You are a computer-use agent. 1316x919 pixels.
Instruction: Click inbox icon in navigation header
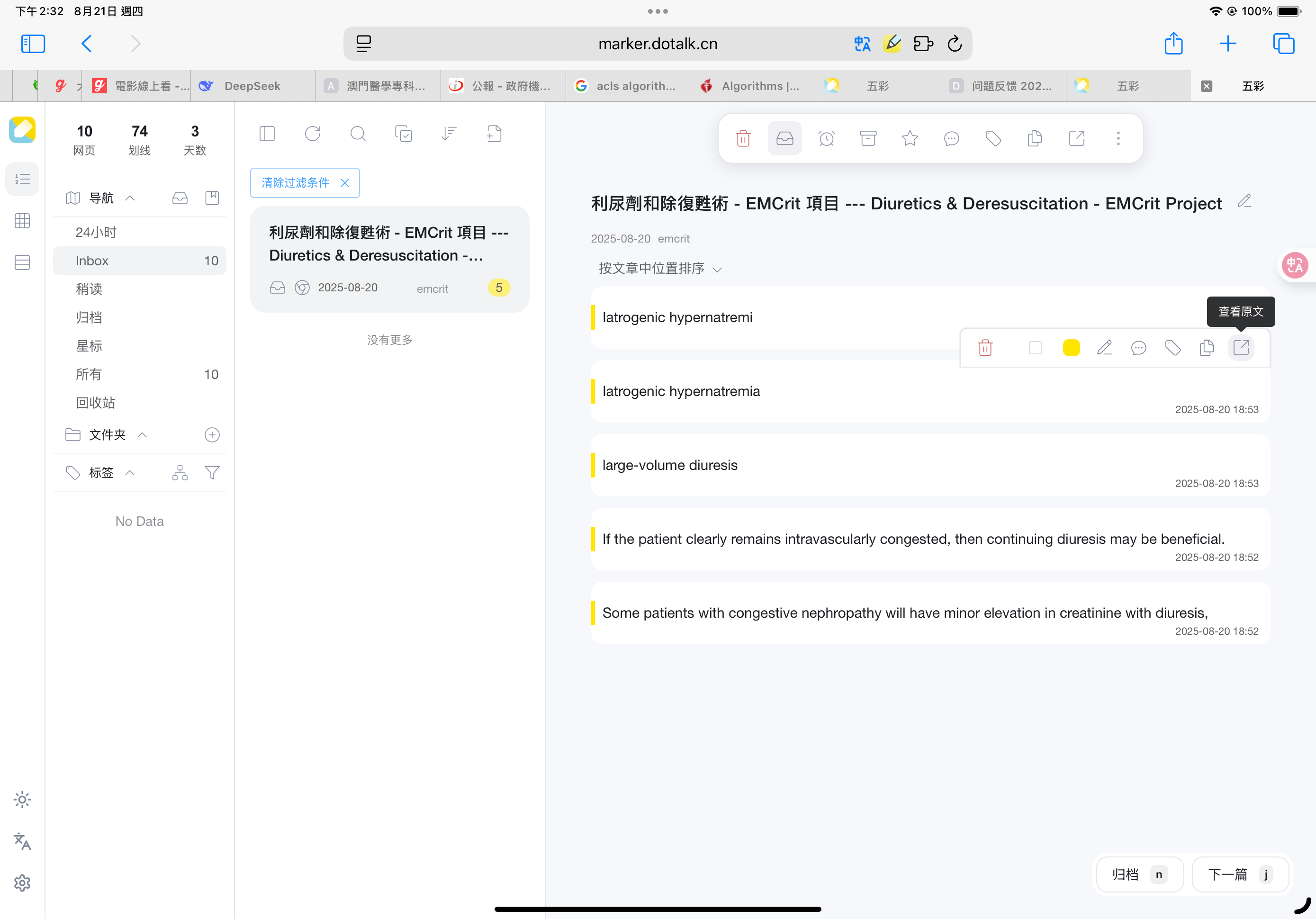click(180, 198)
